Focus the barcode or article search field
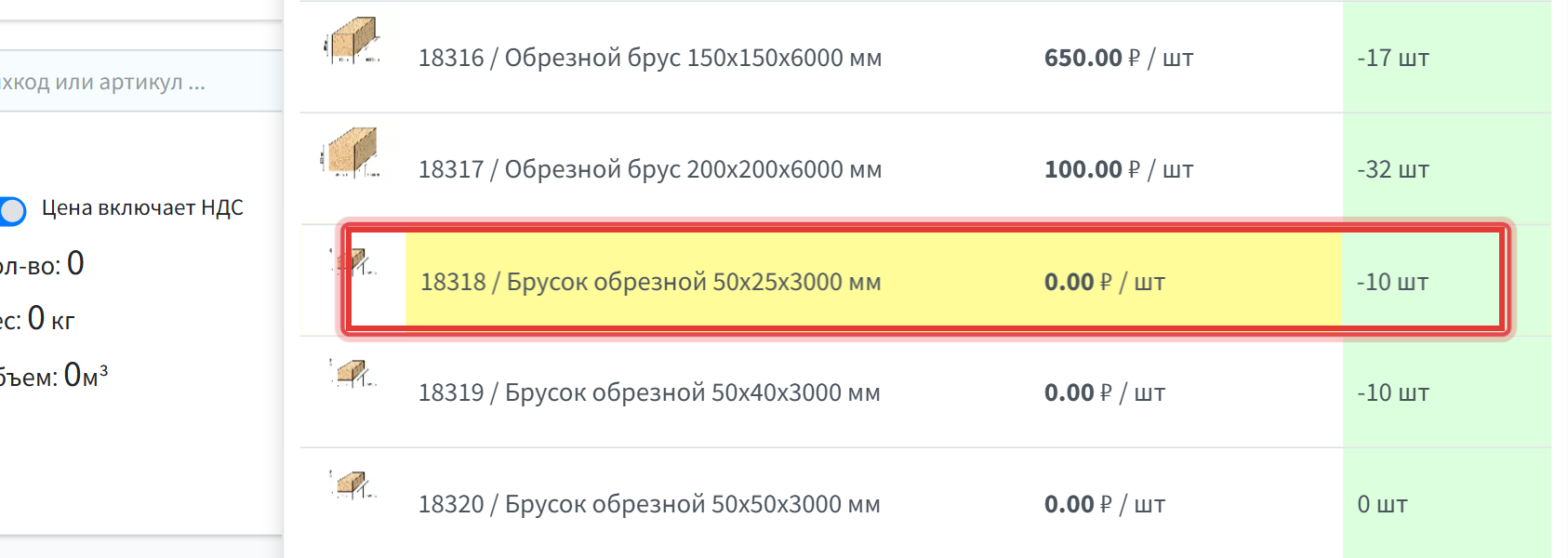1568x558 pixels. (x=141, y=82)
